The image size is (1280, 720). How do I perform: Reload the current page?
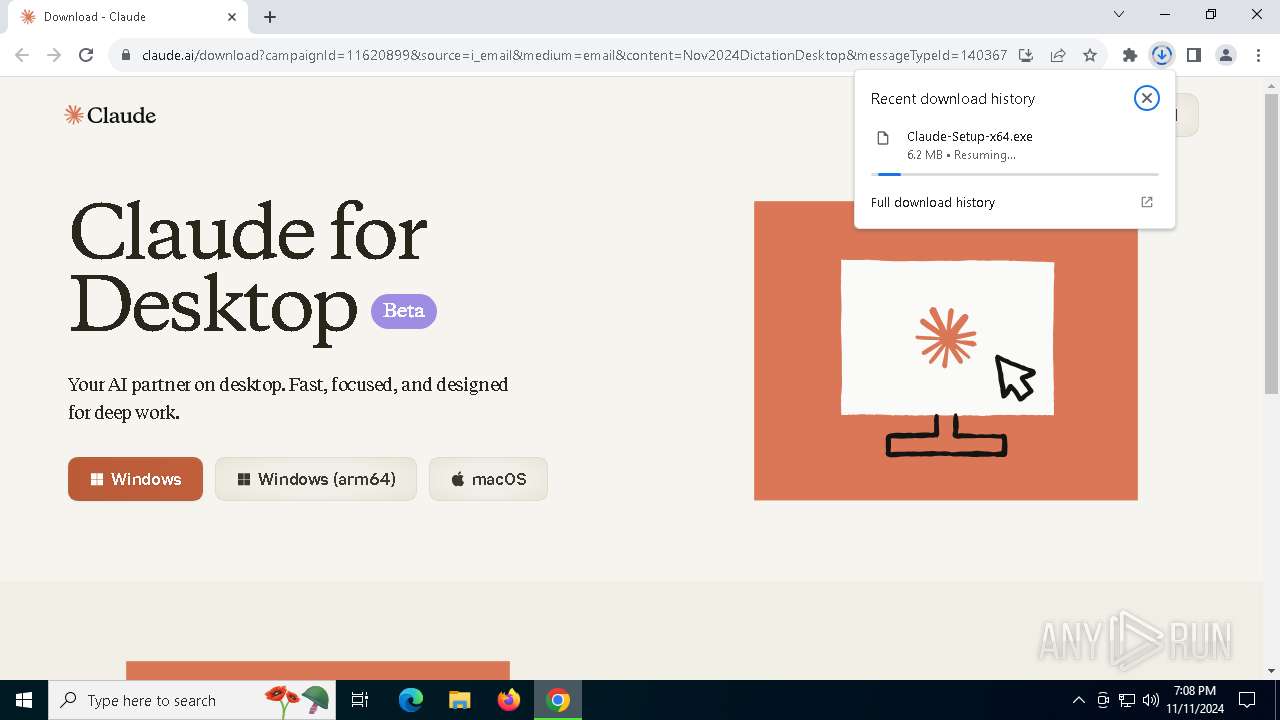[x=86, y=55]
